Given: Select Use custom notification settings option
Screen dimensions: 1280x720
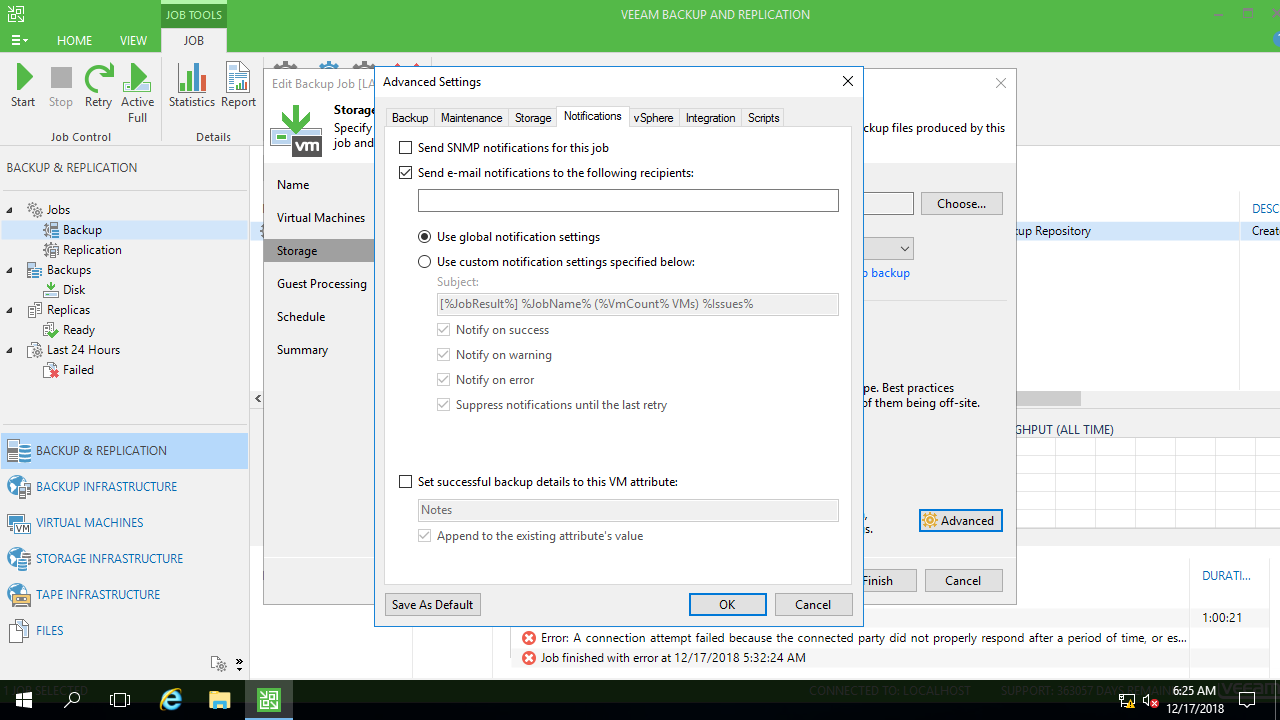Looking at the screenshot, I should pos(425,262).
